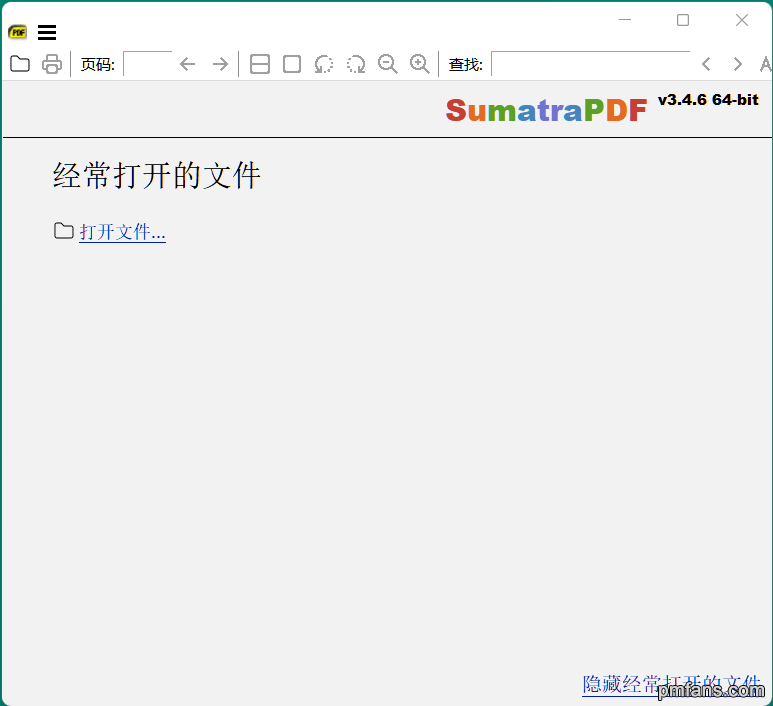Go to previous page arrow

187,64
